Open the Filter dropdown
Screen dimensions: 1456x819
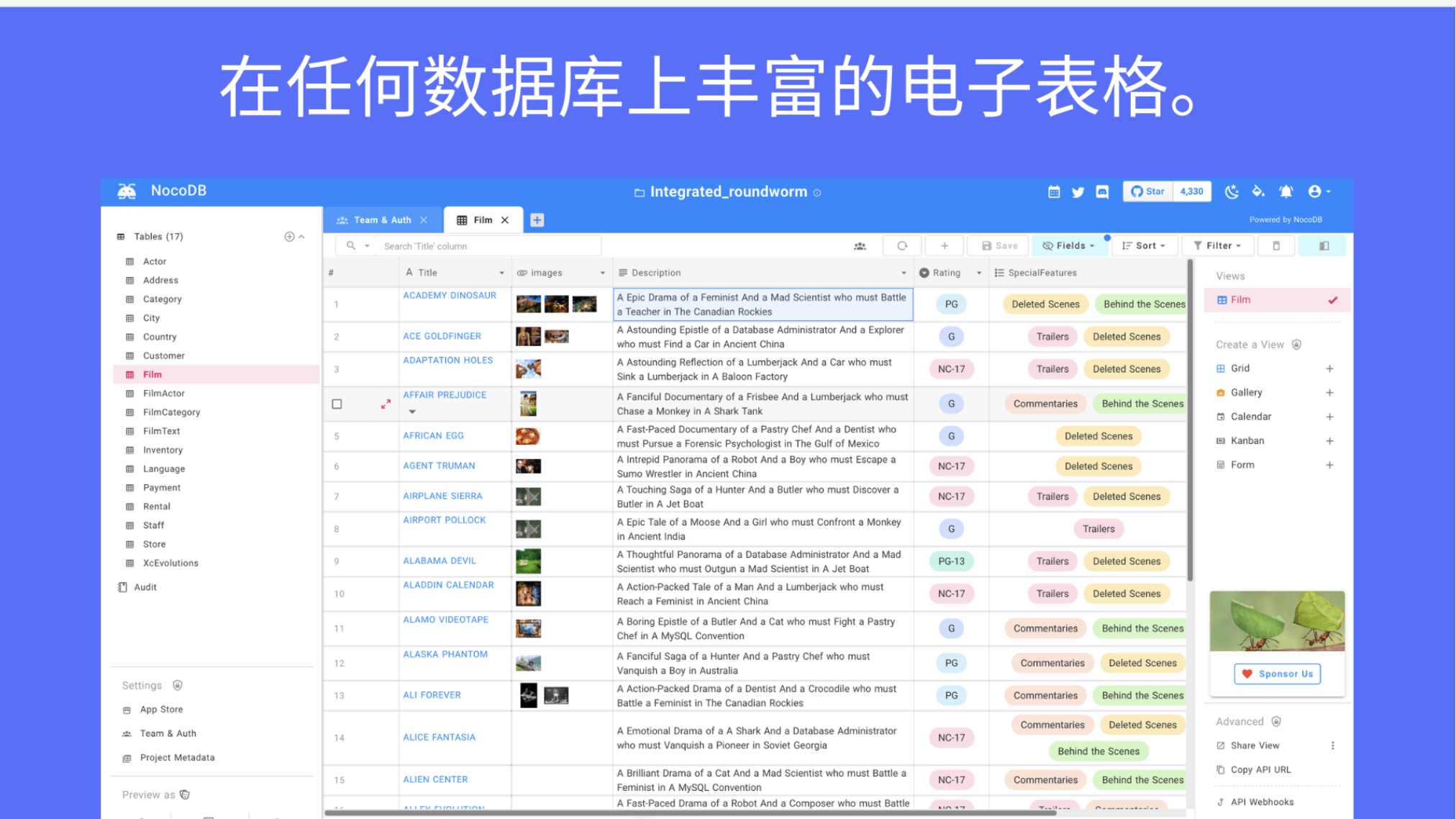[x=1218, y=246]
